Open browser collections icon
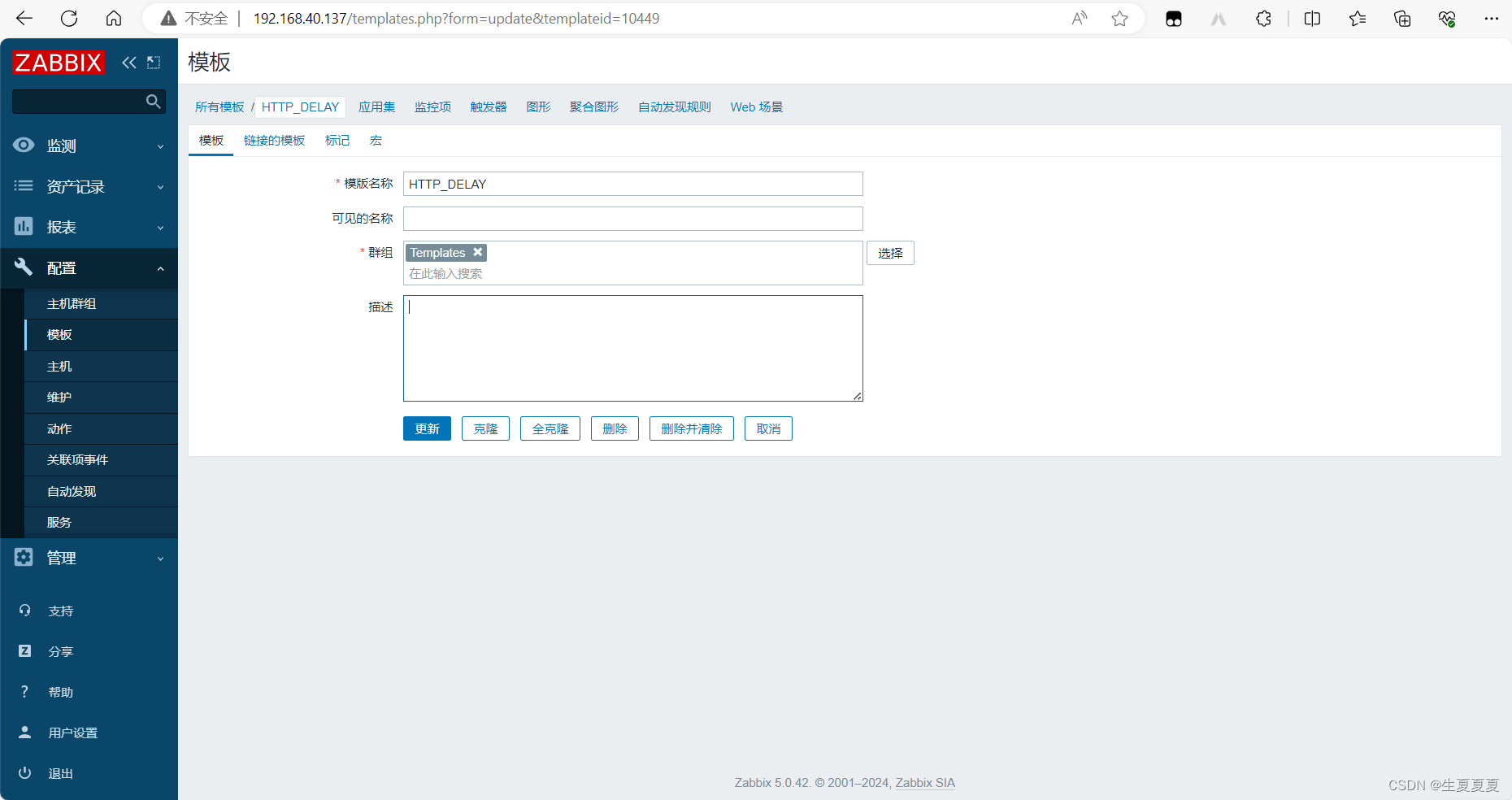 [x=1402, y=18]
